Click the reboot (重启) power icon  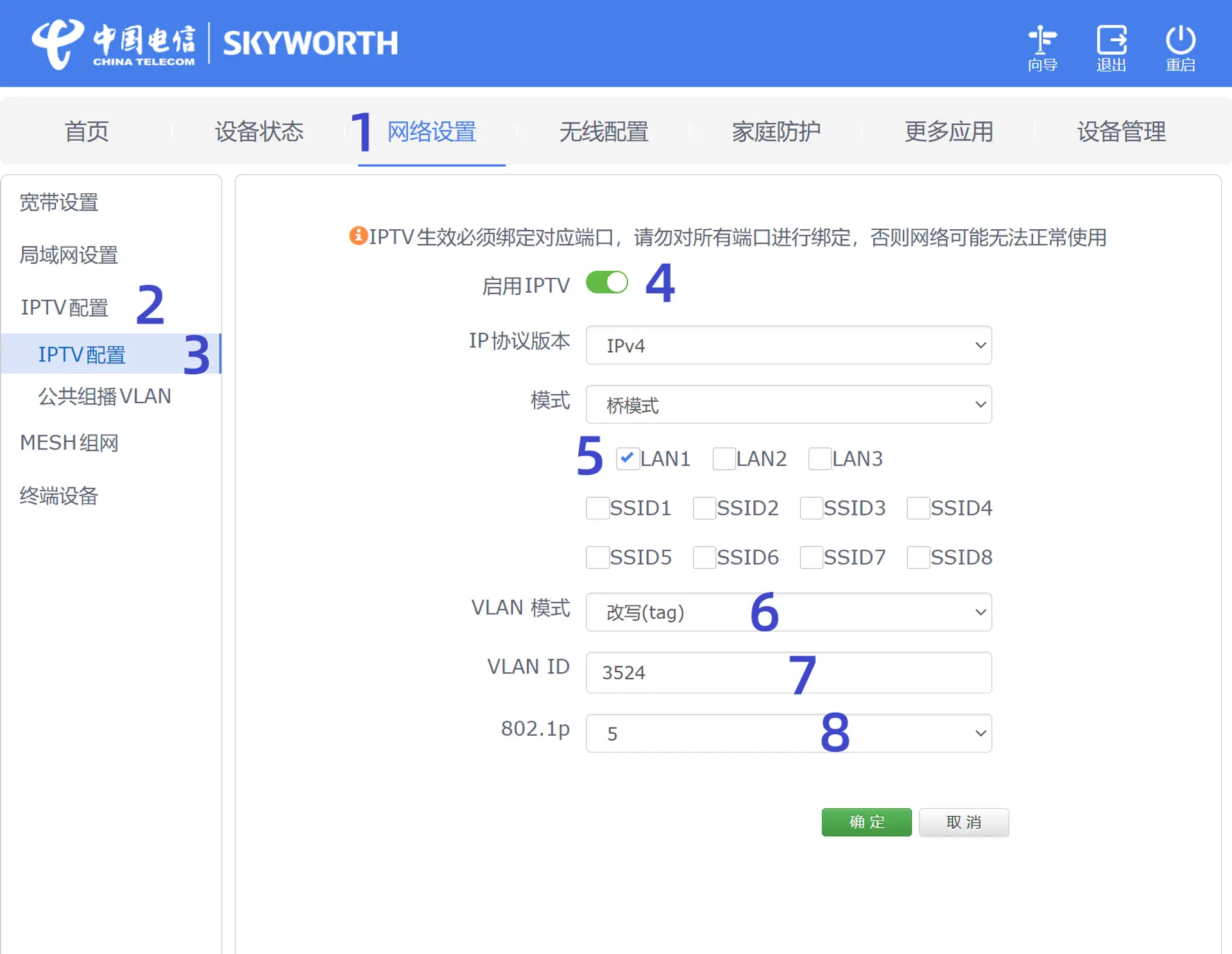pos(1180,41)
